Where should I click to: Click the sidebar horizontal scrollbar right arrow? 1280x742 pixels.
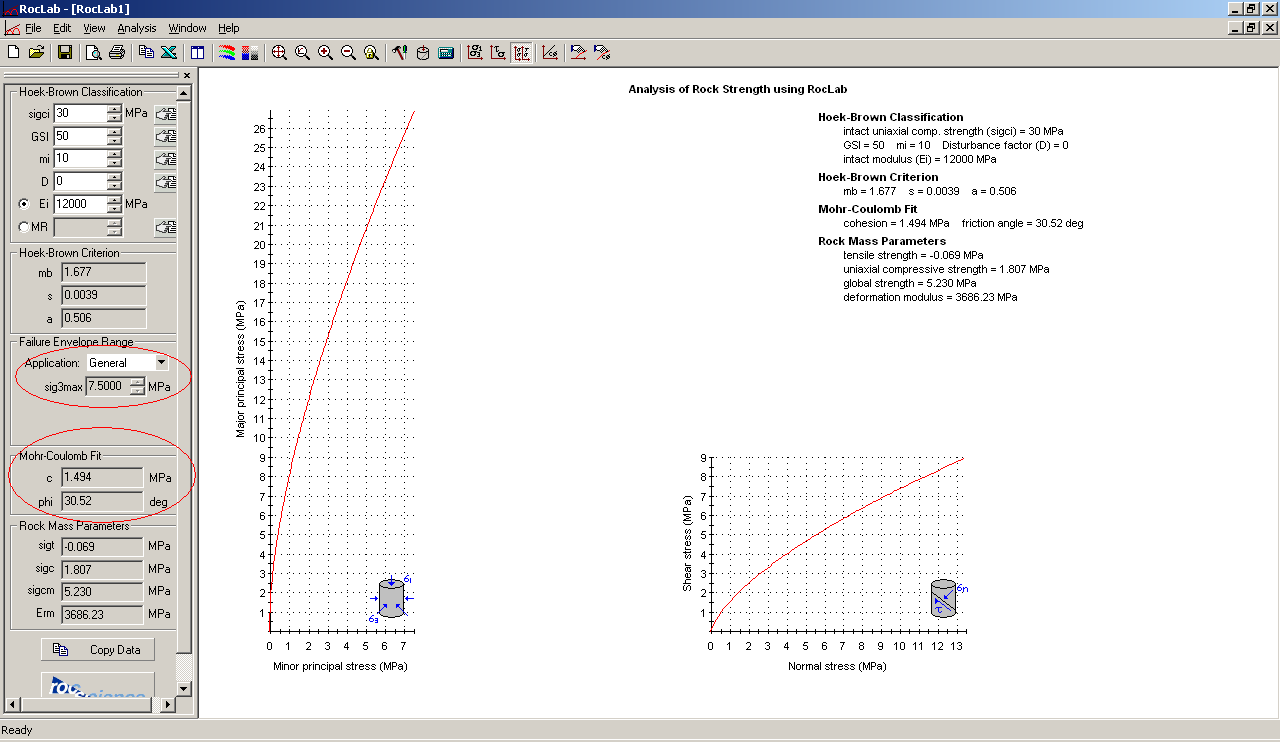(x=167, y=705)
